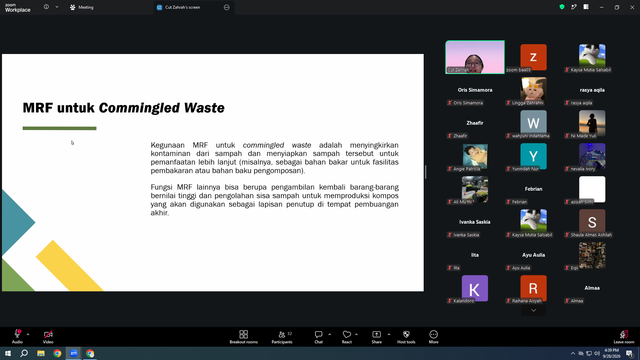640x360 pixels.
Task: Select Cut Zahrah's video tile
Action: 475,57
